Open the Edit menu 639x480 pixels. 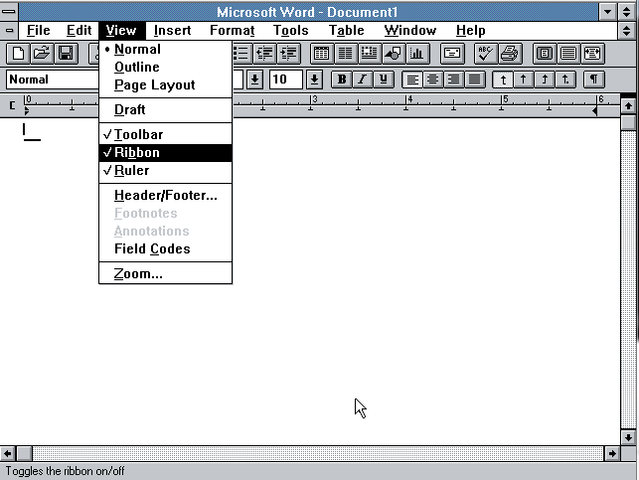[79, 31]
